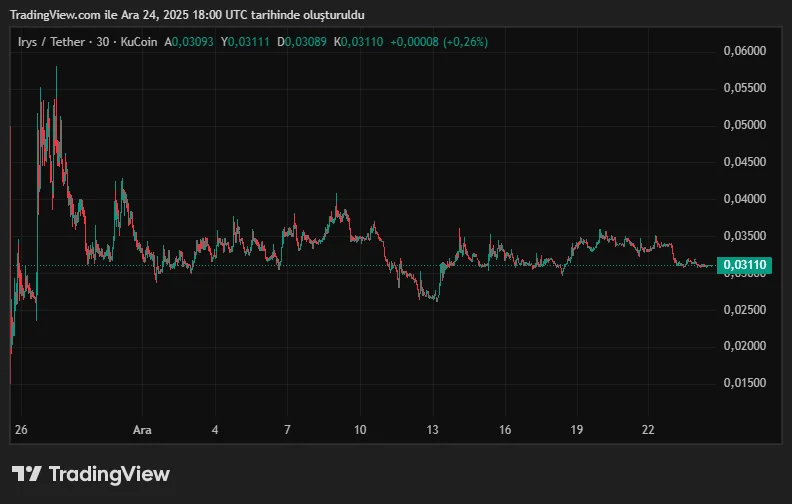This screenshot has height=504, width=792.
Task: Click the 13 date label on the time axis
Action: pyautogui.click(x=433, y=430)
